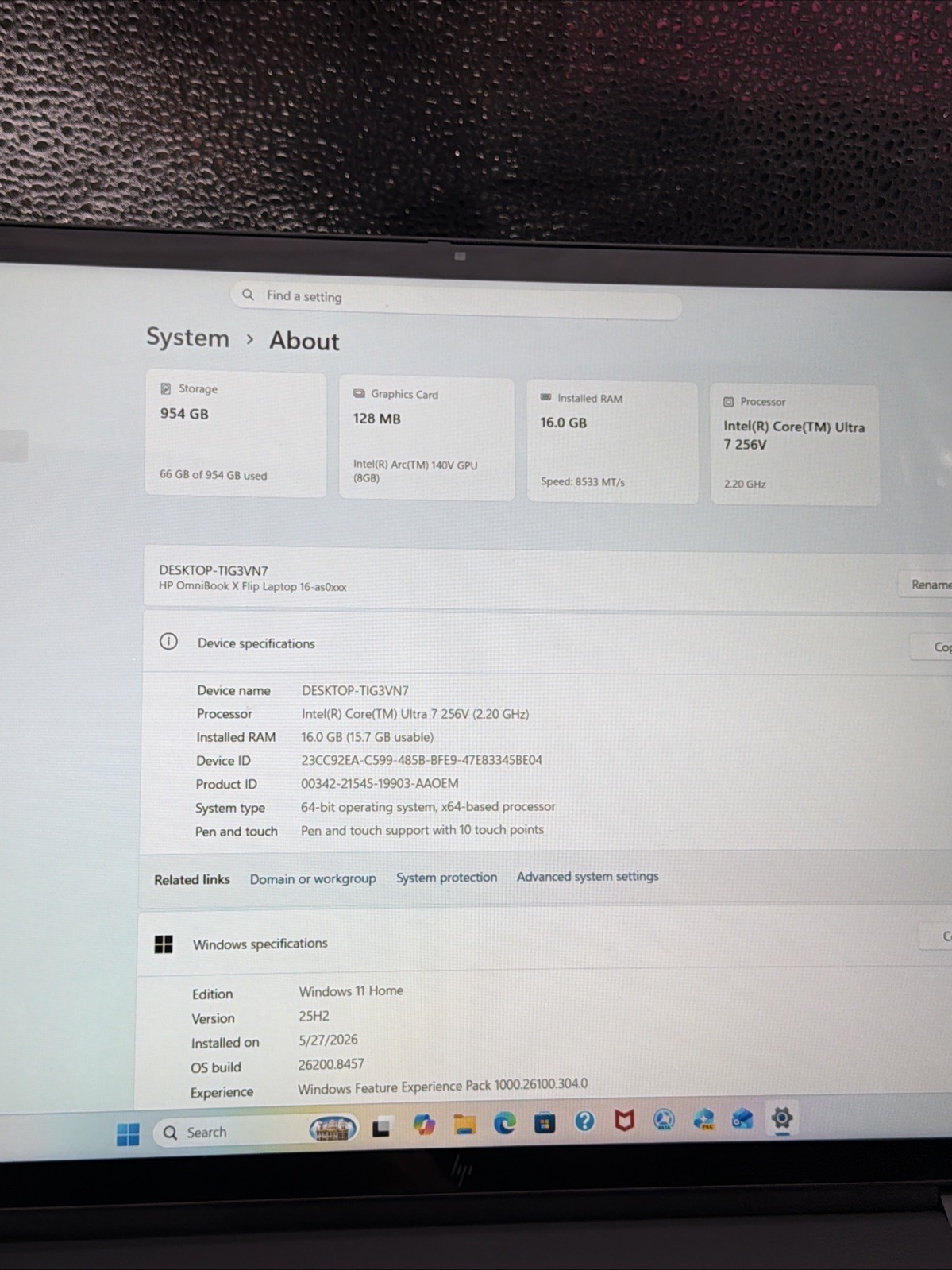The width and height of the screenshot is (952, 1270).
Task: Click the magnifier icon in Find a setting
Action: pyautogui.click(x=249, y=295)
